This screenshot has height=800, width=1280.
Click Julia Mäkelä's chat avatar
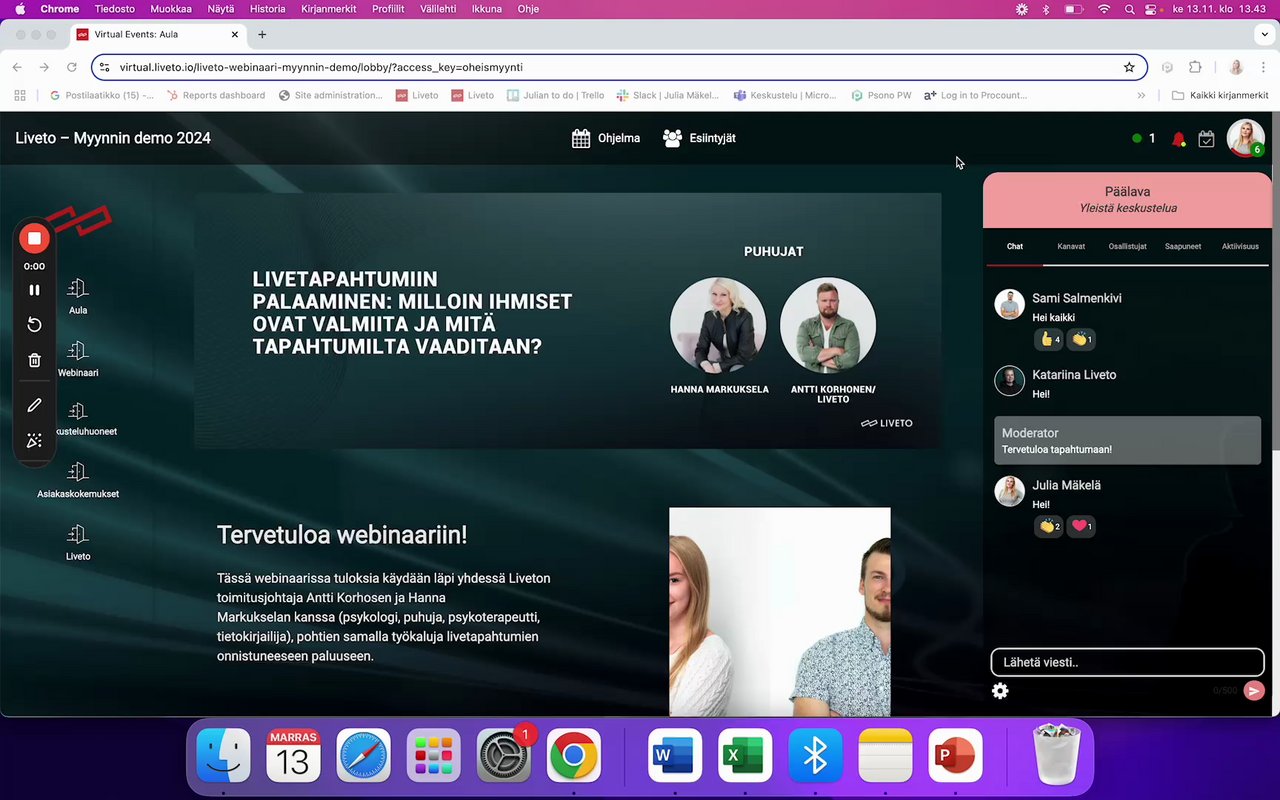[x=1010, y=491]
